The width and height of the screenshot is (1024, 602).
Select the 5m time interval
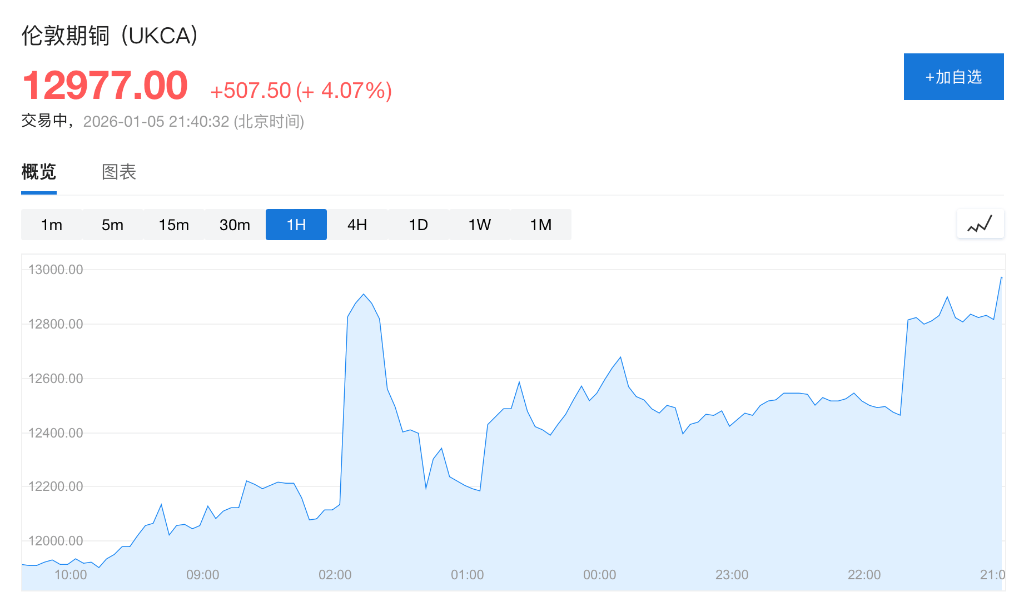coord(113,225)
